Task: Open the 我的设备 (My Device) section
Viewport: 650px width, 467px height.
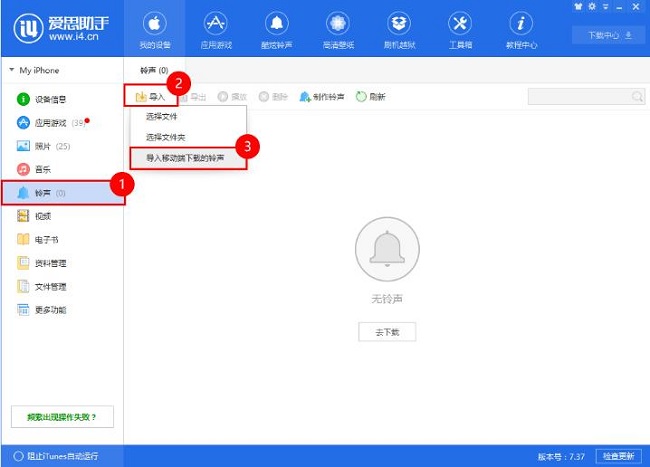Action: [x=156, y=30]
